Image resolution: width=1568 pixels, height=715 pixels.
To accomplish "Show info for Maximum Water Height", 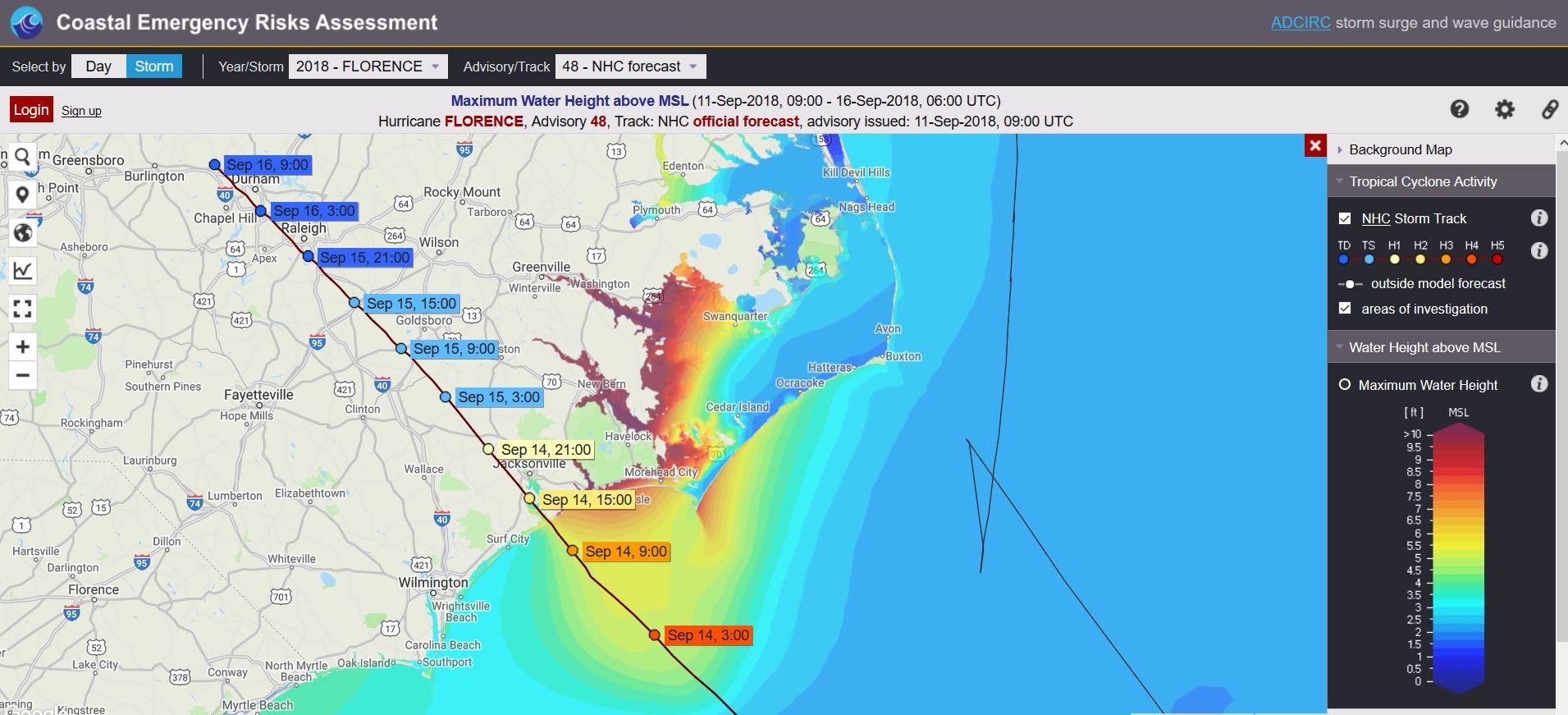I will coord(1539,383).
